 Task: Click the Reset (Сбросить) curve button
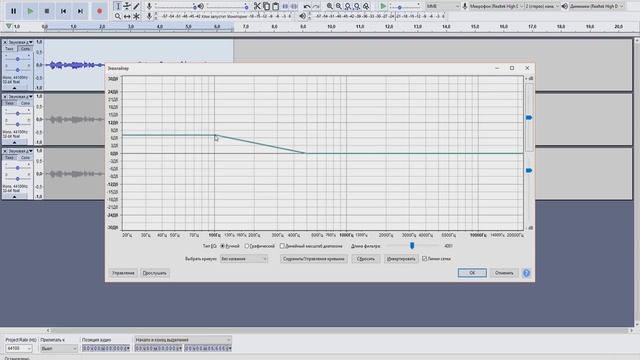pyautogui.click(x=365, y=259)
